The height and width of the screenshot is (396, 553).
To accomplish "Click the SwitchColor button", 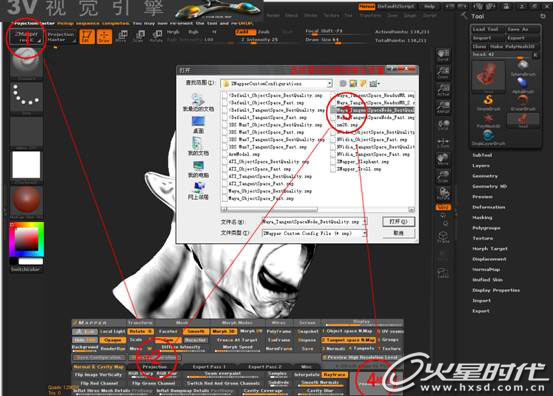I will [26, 269].
